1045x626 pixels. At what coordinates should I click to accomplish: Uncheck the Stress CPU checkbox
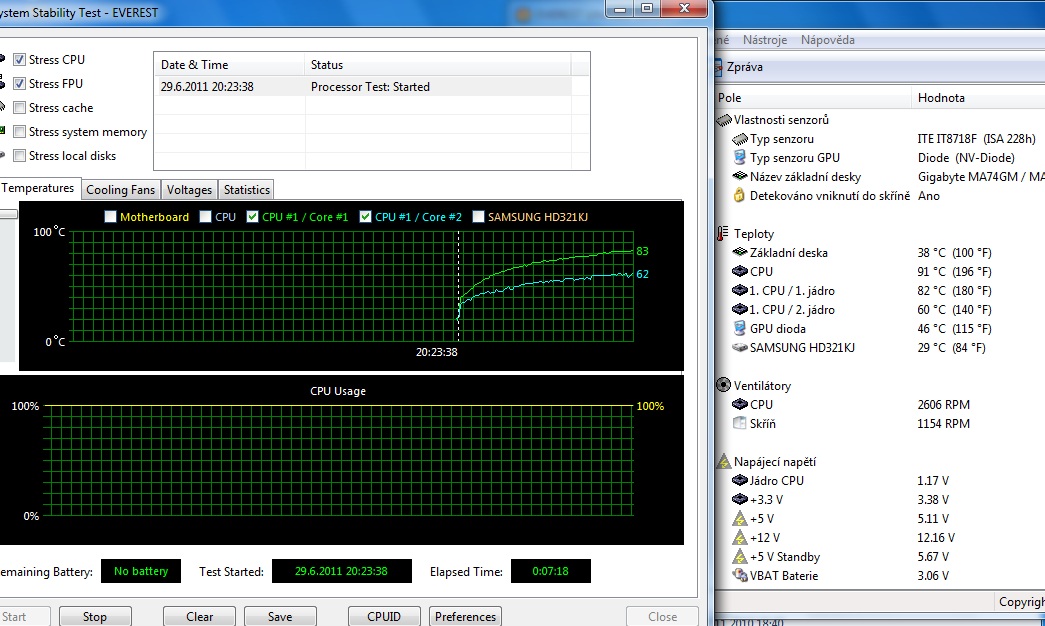(19, 60)
